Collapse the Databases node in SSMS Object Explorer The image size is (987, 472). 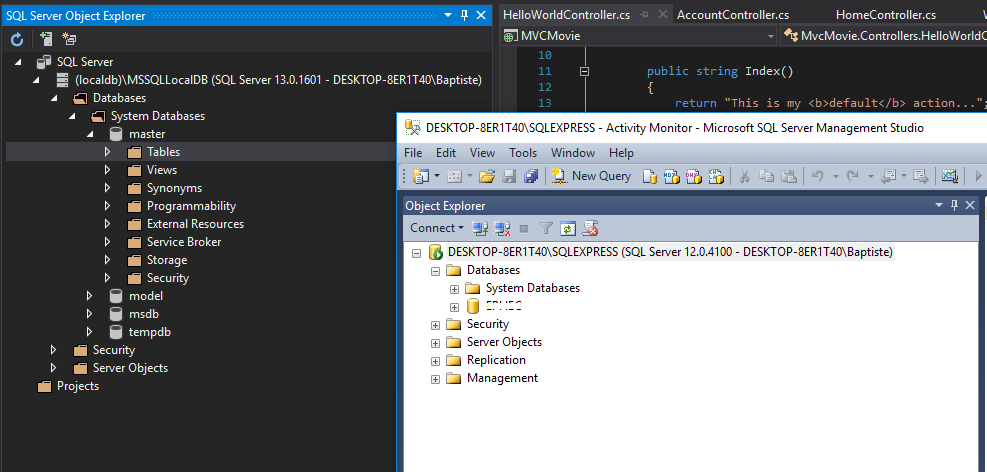point(435,271)
